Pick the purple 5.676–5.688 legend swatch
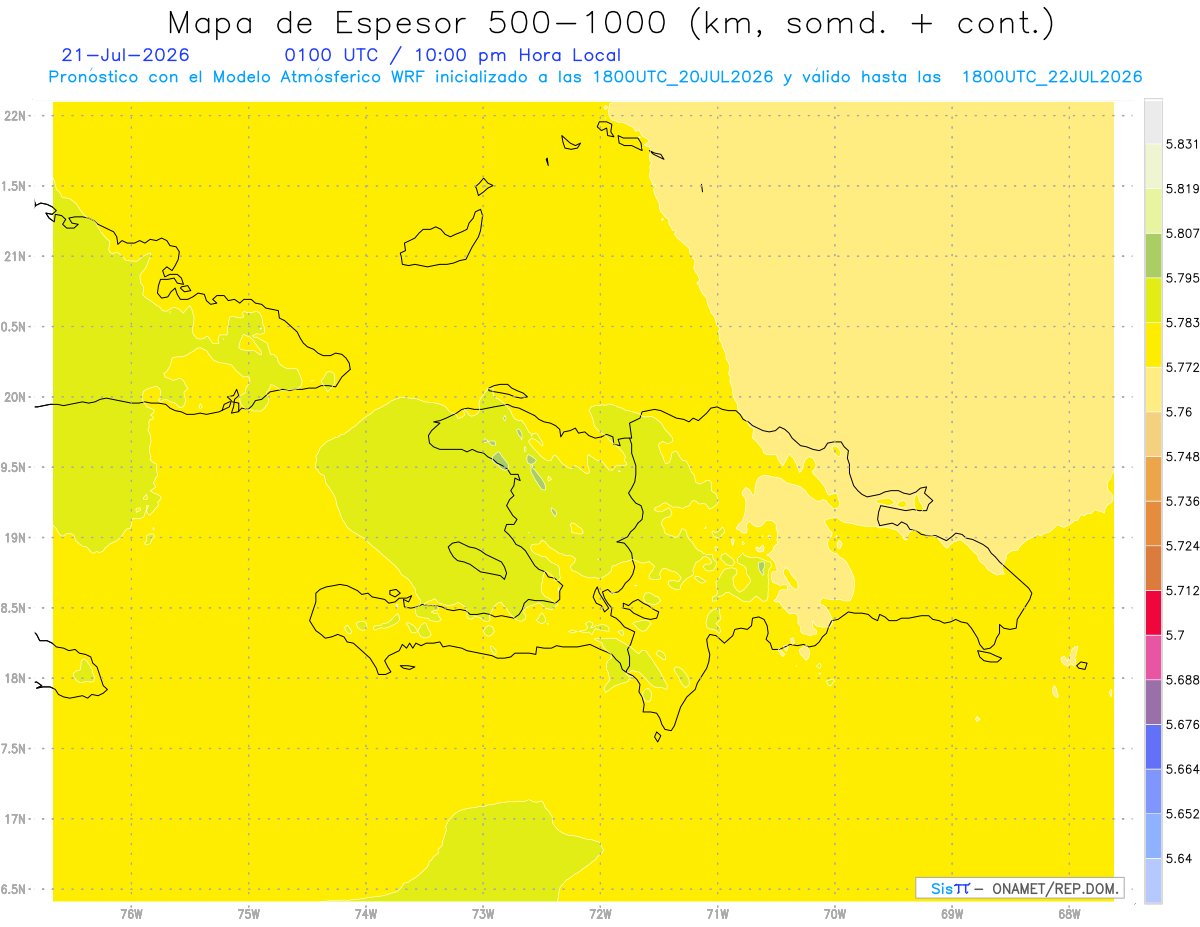This screenshot has width=1200, height=927. pos(1153,702)
